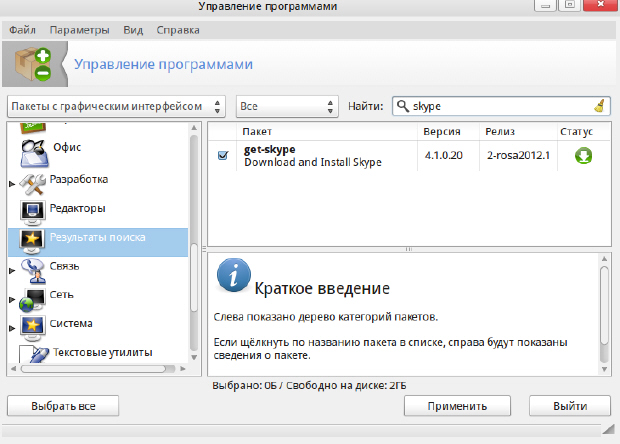The width and height of the screenshot is (620, 444).
Task: Click the category tree horizontal scrollbar
Action: (x=94, y=368)
